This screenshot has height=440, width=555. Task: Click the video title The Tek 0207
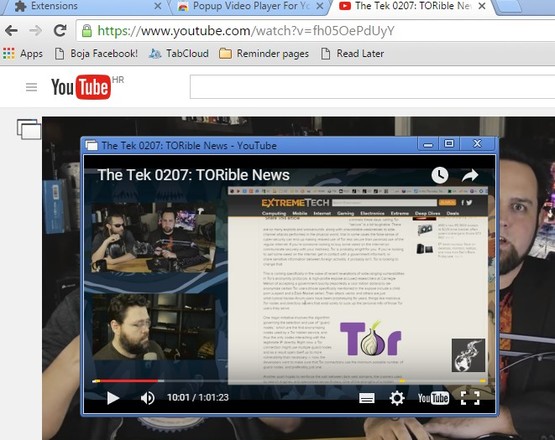(x=194, y=175)
